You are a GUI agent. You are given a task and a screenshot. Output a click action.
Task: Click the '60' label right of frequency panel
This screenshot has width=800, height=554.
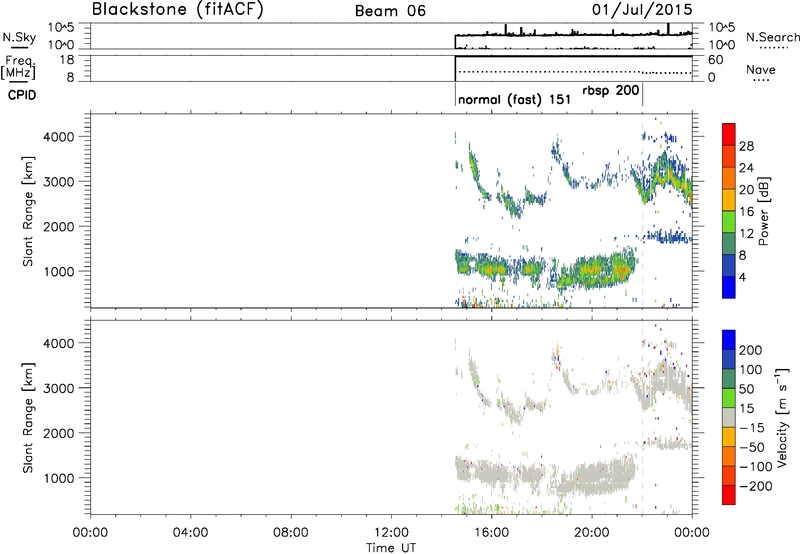[715, 60]
